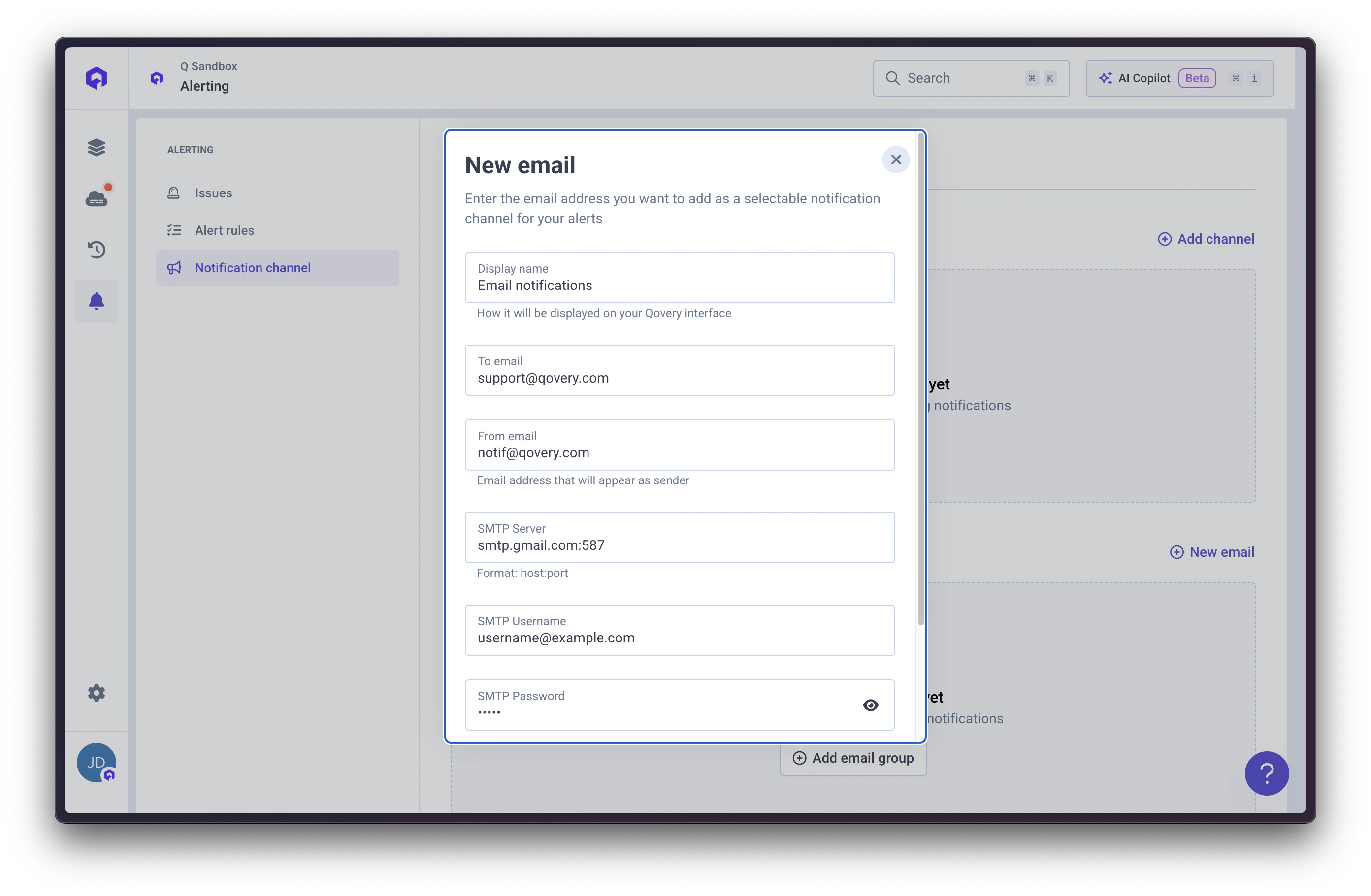
Task: Click the history clock icon in sidebar
Action: (x=96, y=249)
